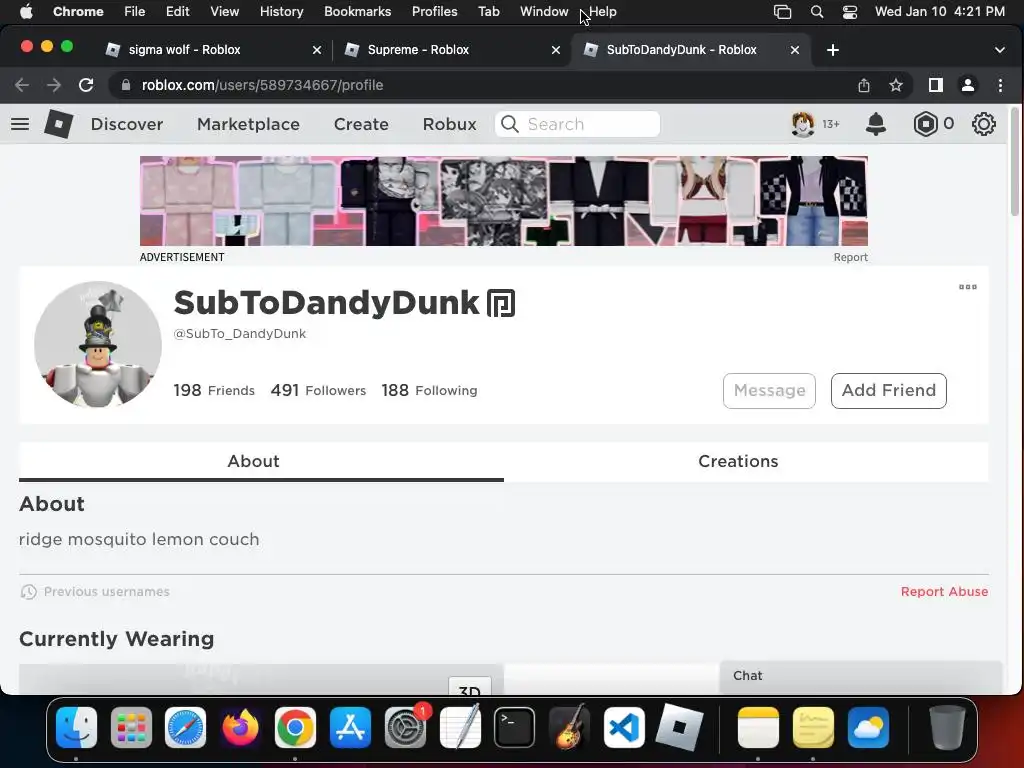Image resolution: width=1024 pixels, height=768 pixels.
Task: Open Control Center in the menu bar
Action: tap(850, 12)
